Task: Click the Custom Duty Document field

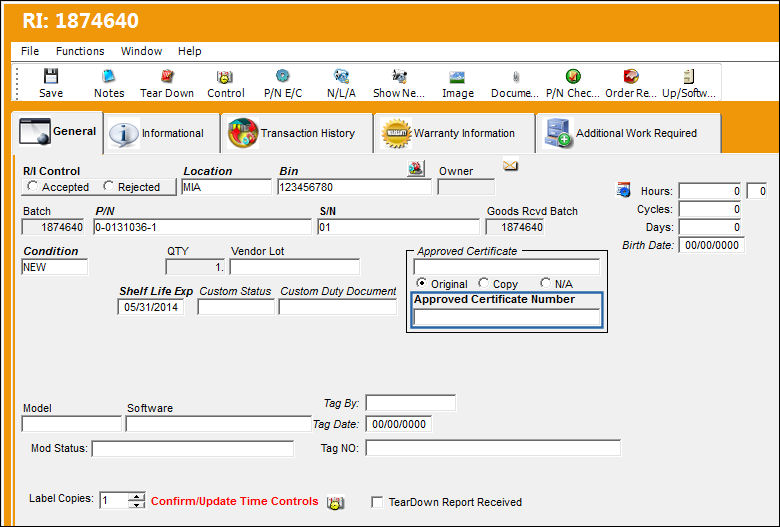Action: click(x=337, y=307)
